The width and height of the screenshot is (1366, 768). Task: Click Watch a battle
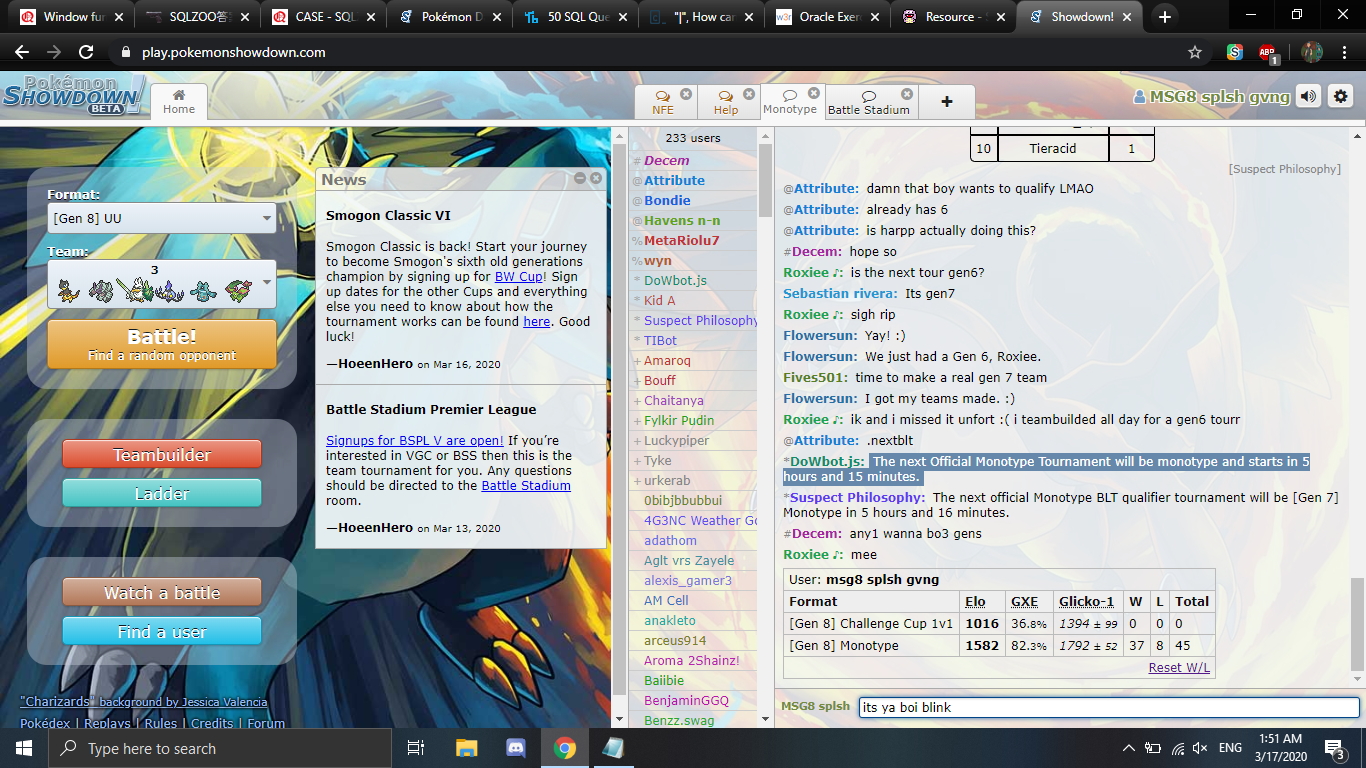pyautogui.click(x=162, y=592)
